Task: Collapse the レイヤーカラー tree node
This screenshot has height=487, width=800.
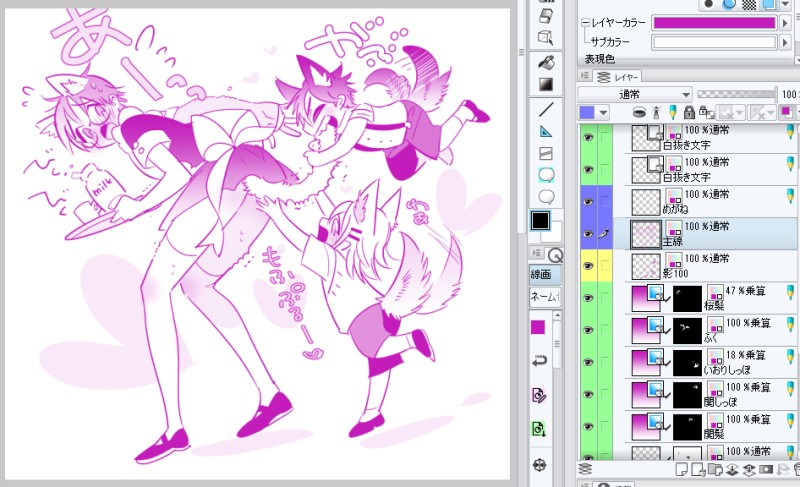Action: tap(585, 22)
